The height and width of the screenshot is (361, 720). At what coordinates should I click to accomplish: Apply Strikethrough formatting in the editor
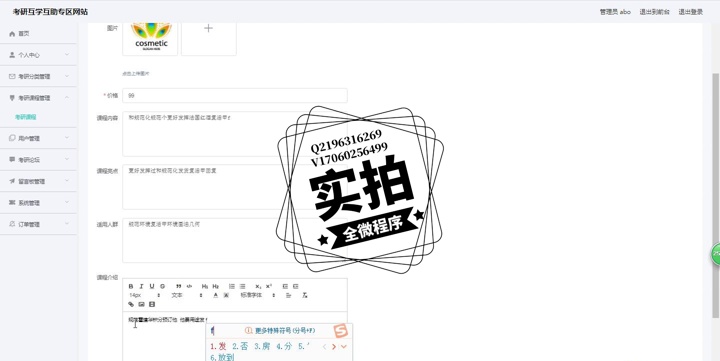(162, 286)
